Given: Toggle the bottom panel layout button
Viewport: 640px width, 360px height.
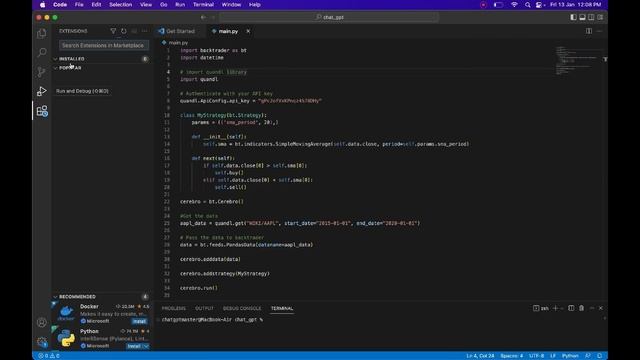Looking at the screenshot, I should pyautogui.click(x=582, y=17).
